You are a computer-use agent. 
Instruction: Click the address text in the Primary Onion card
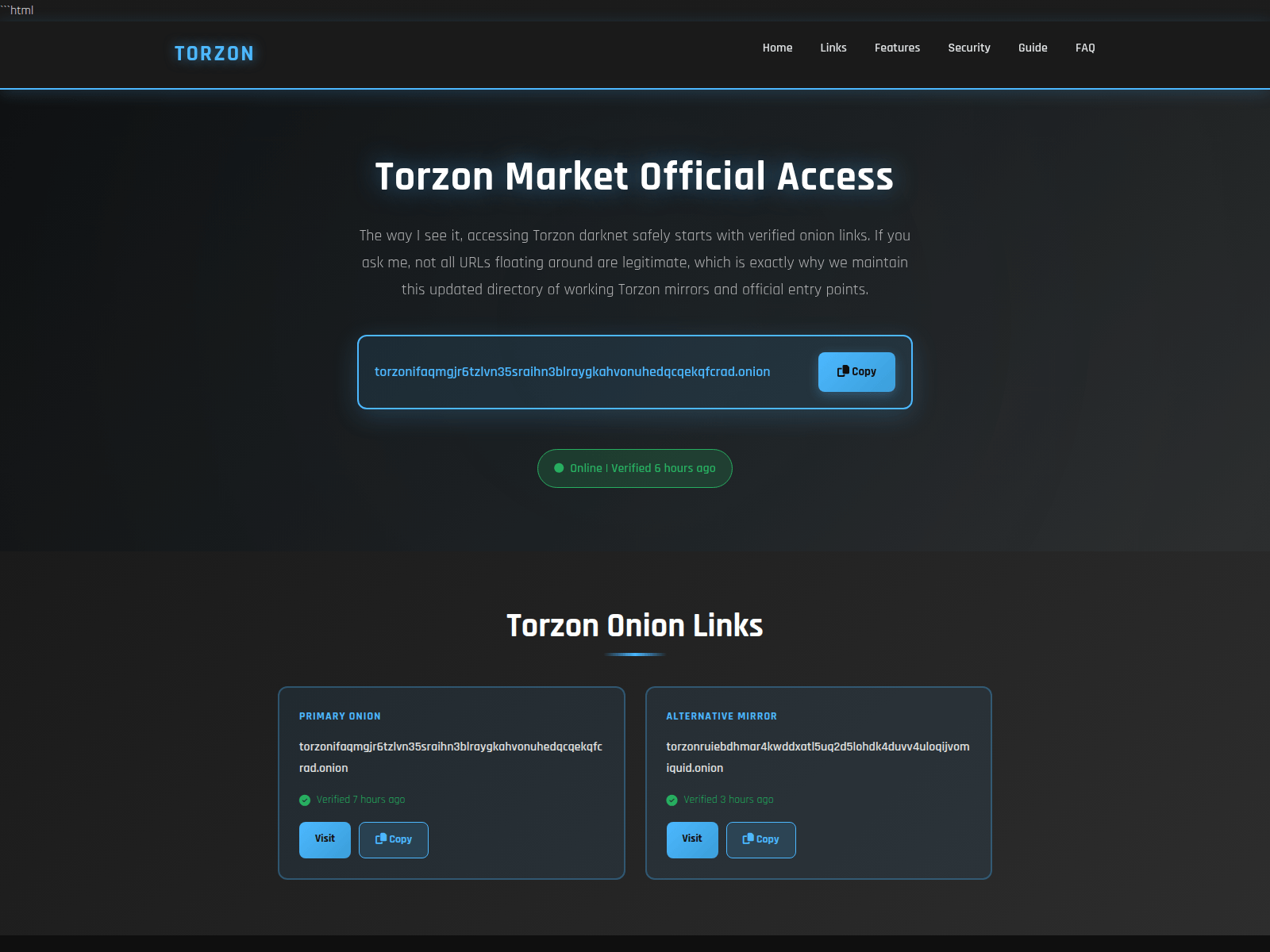(451, 757)
